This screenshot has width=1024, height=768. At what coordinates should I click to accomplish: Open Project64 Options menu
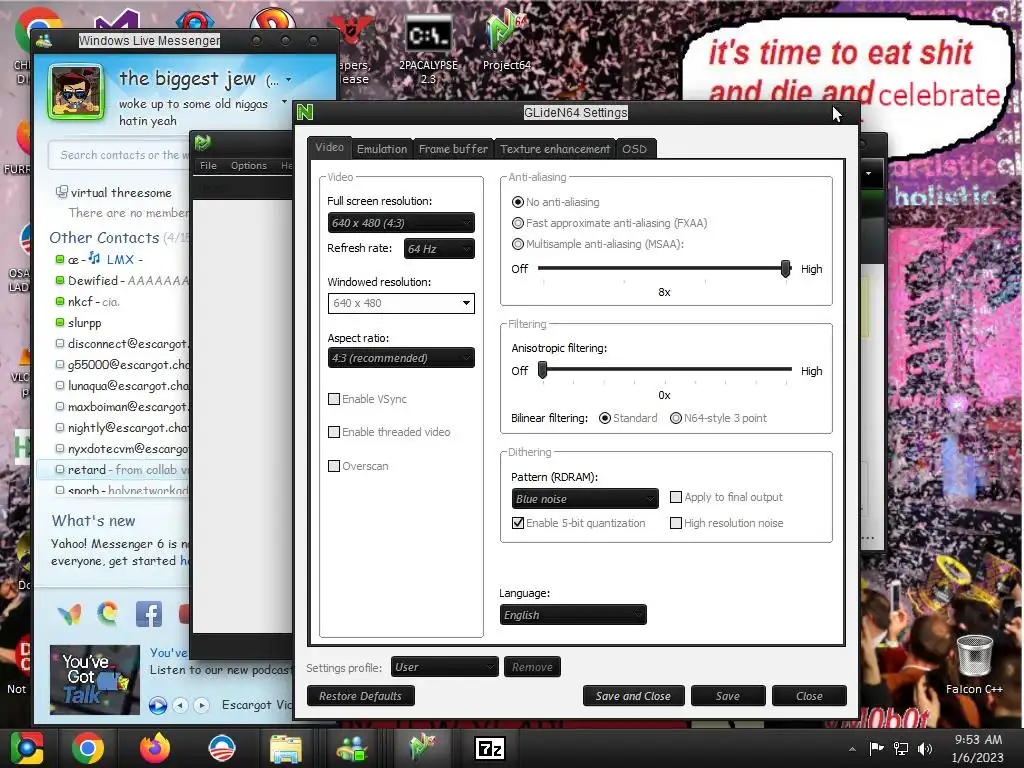point(249,166)
